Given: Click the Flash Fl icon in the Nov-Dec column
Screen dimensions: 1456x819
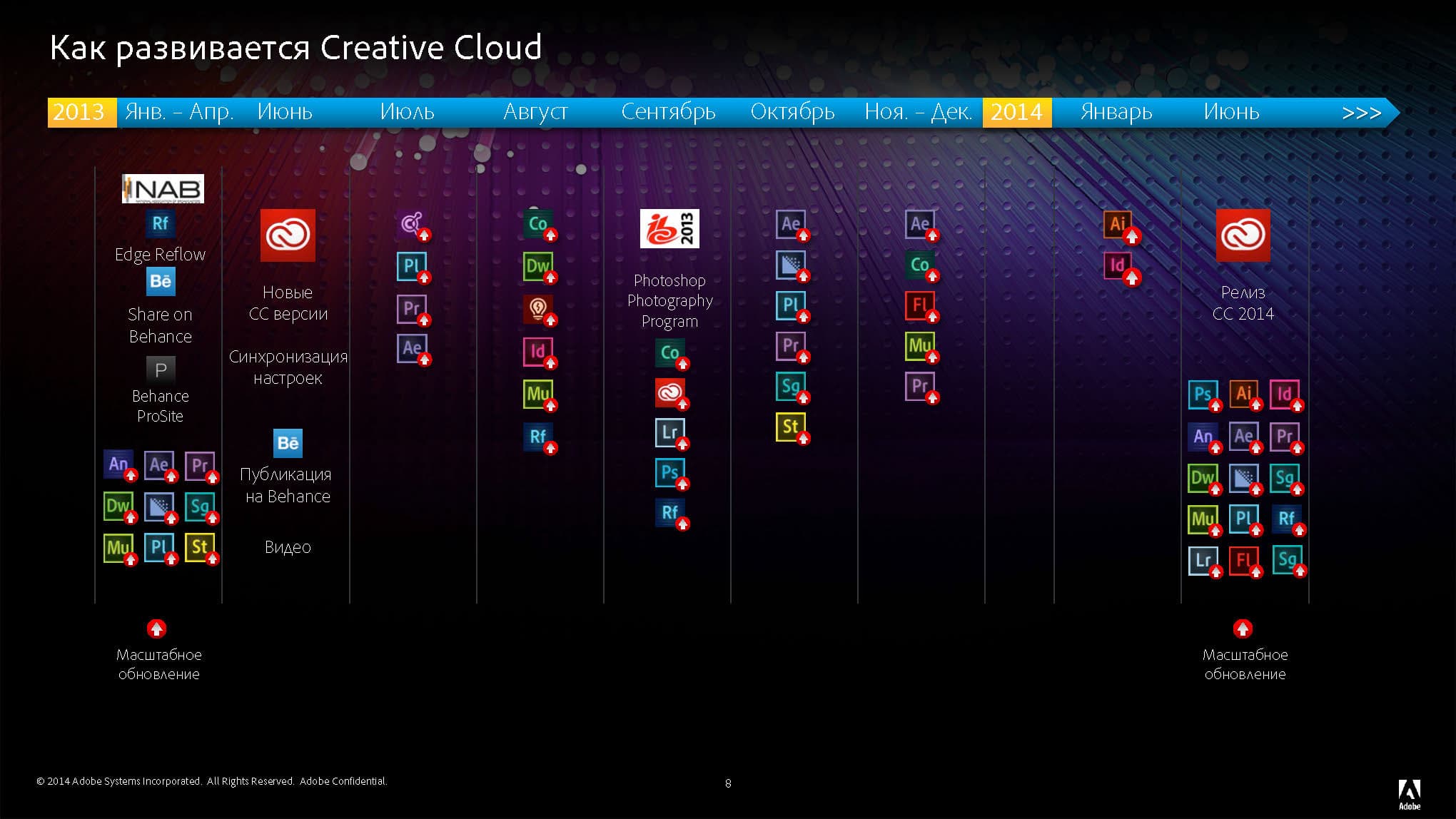Looking at the screenshot, I should pos(919,305).
